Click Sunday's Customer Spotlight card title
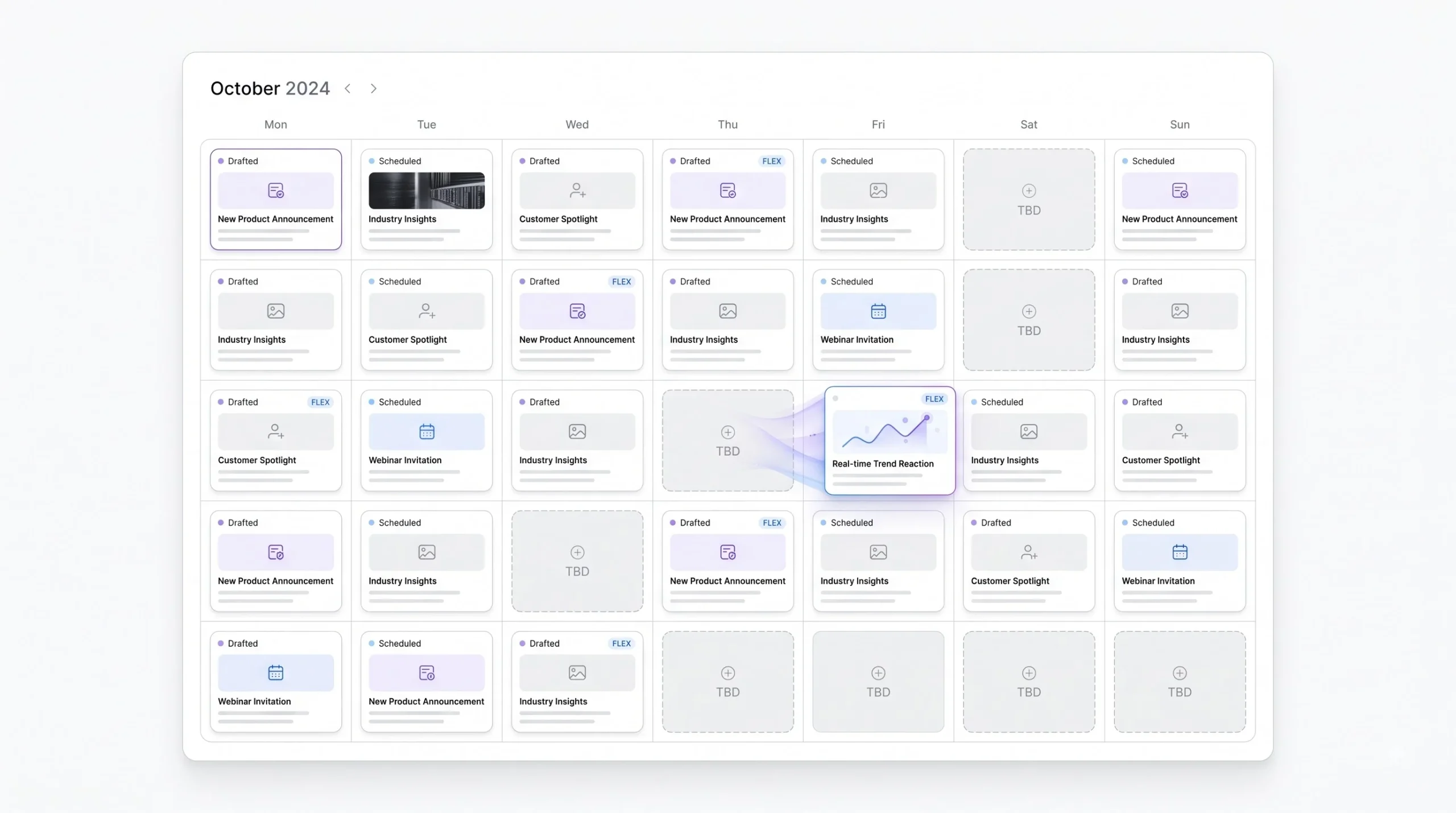 (x=1161, y=460)
